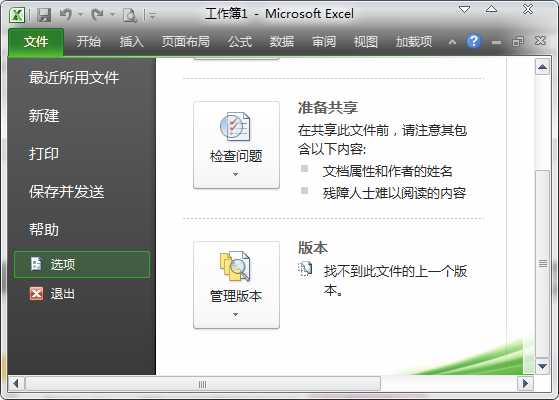Viewport: 559px width, 400px height.
Task: Click the Redo icon in quick access toolbar
Action: (x=97, y=15)
